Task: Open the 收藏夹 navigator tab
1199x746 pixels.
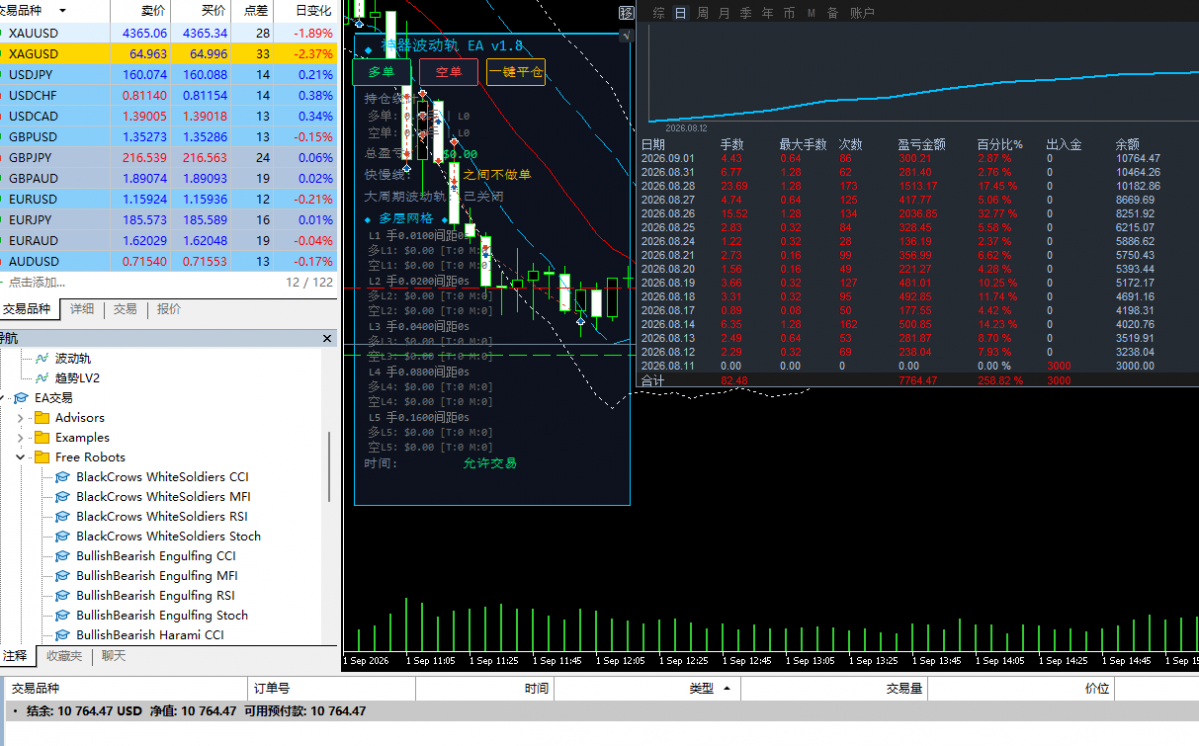Action: 64,656
